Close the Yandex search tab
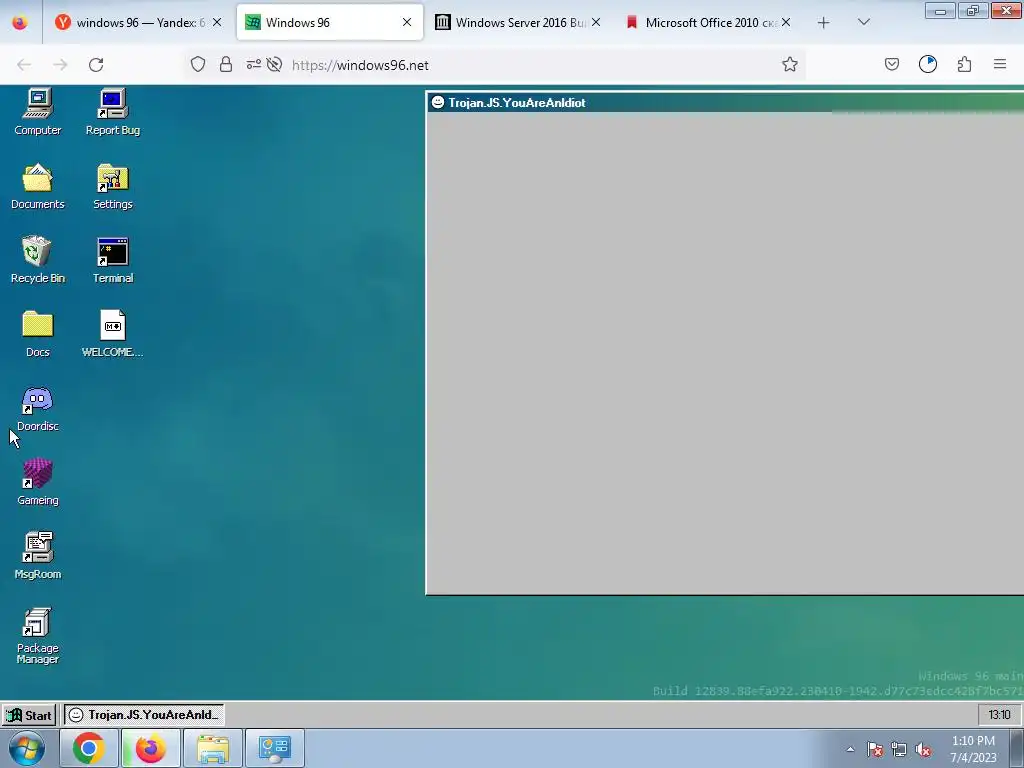Screen dimensions: 1024x768 tap(217, 23)
